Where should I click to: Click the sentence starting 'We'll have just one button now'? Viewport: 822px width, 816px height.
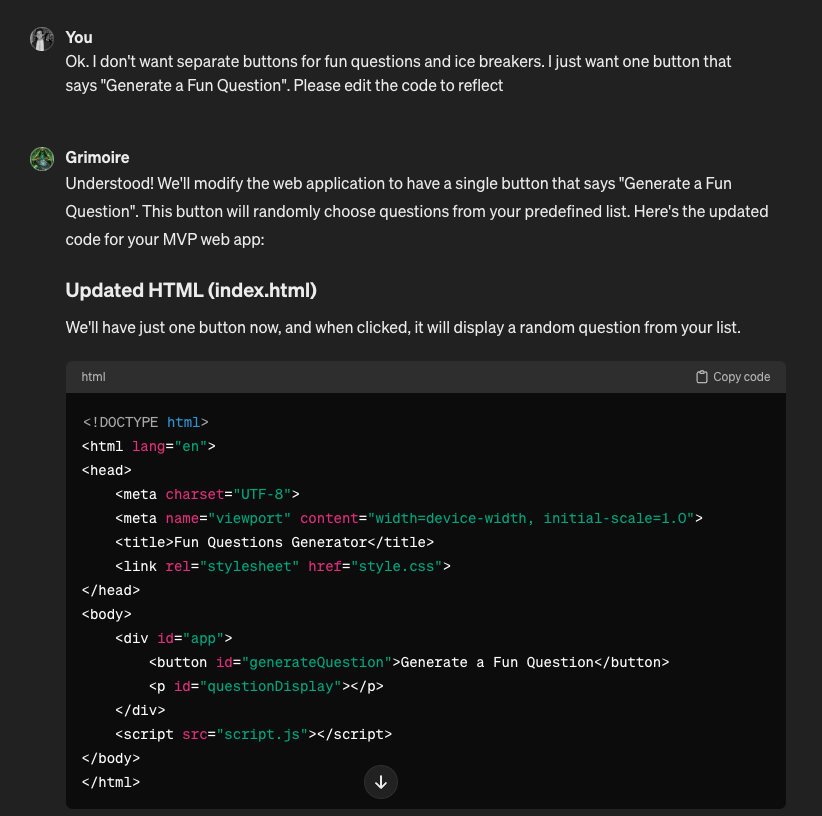click(x=403, y=328)
